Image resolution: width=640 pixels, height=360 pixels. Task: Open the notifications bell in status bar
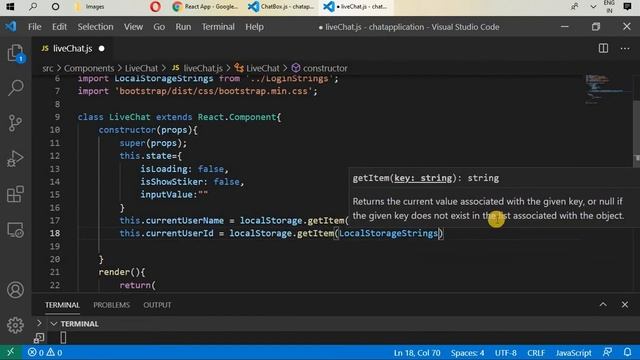pos(627,352)
